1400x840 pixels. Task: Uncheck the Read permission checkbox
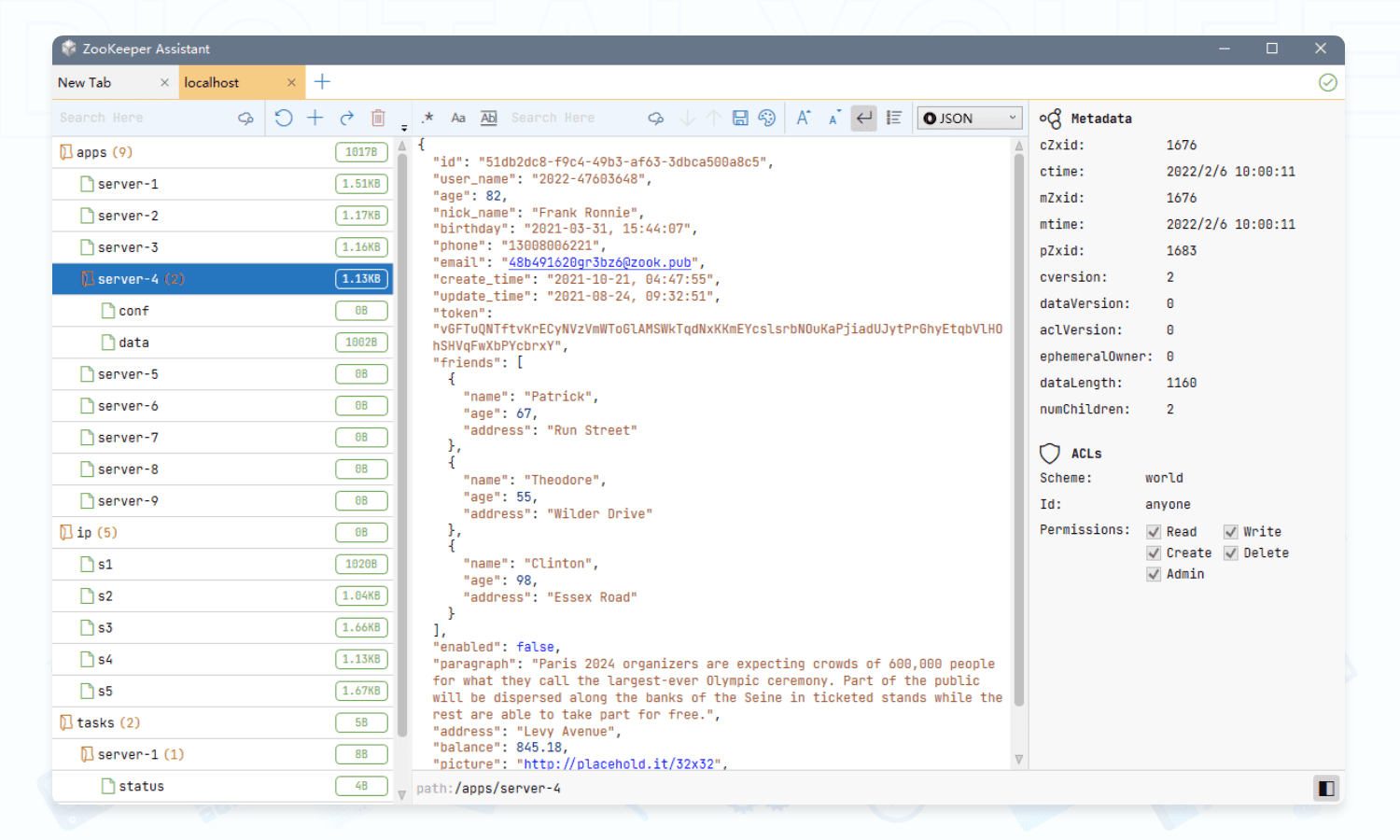1155,532
